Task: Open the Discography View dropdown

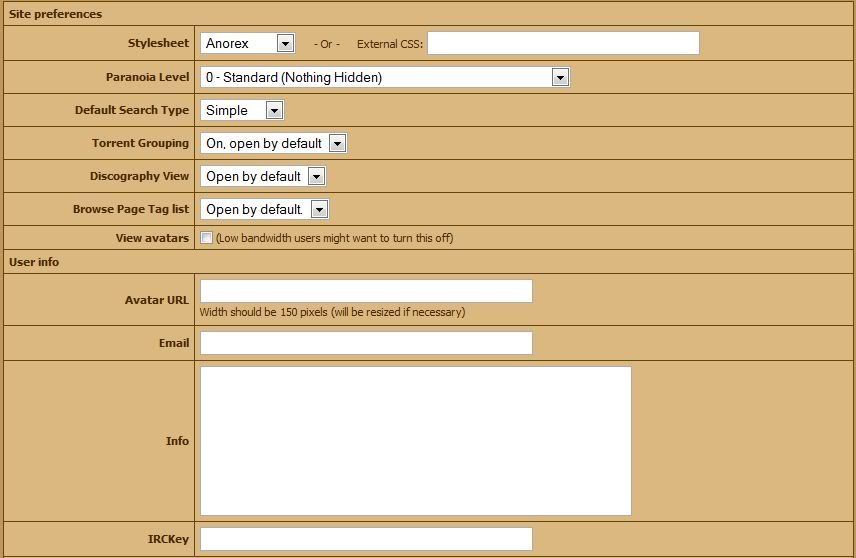Action: [263, 176]
